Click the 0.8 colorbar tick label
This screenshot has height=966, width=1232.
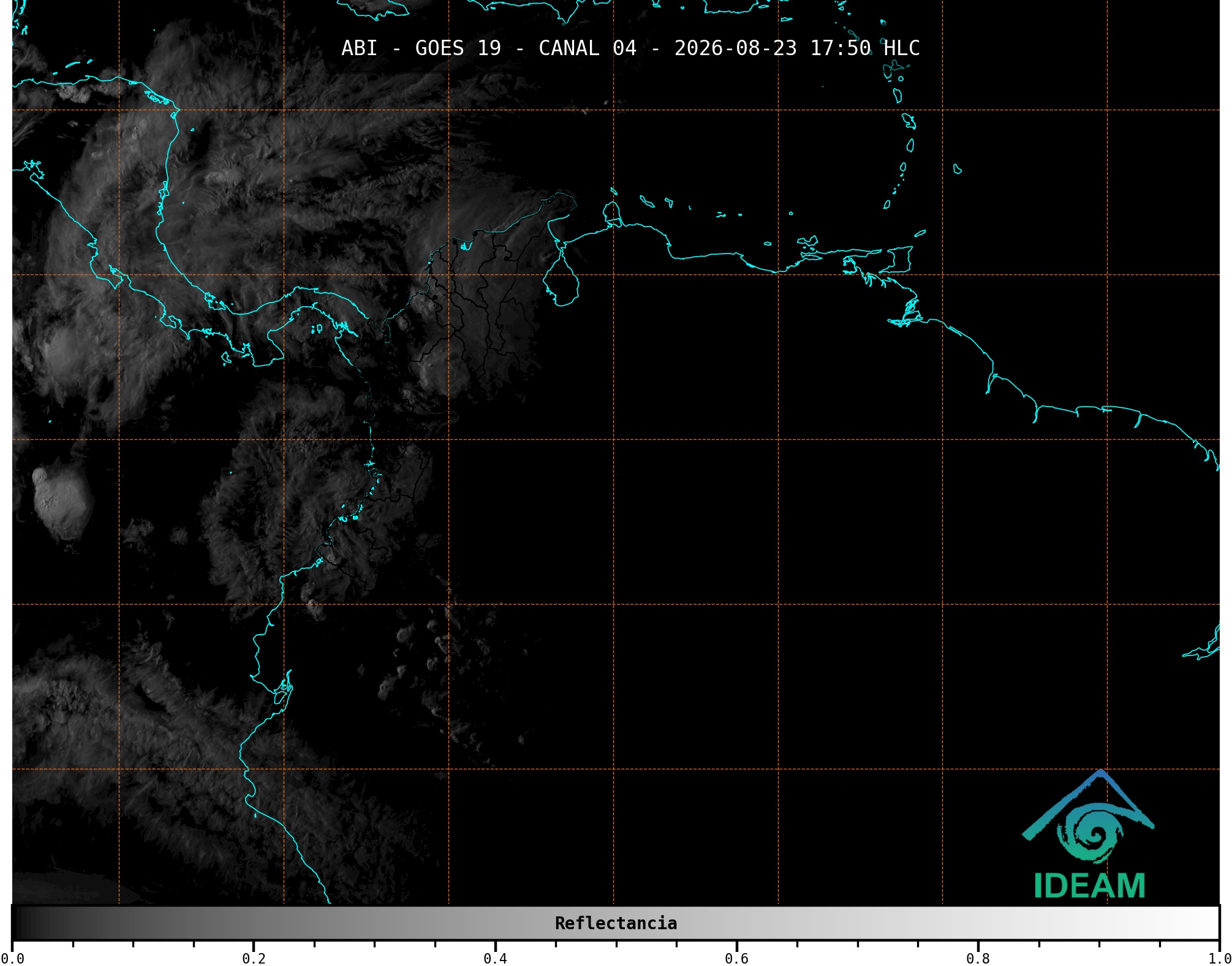(978, 959)
